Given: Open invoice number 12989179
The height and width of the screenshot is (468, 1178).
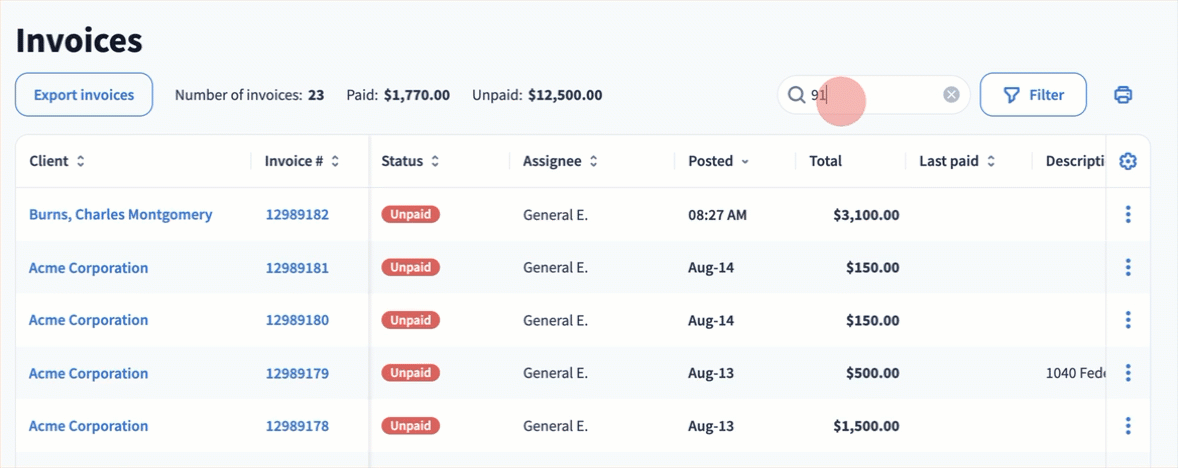Looking at the screenshot, I should click(297, 373).
